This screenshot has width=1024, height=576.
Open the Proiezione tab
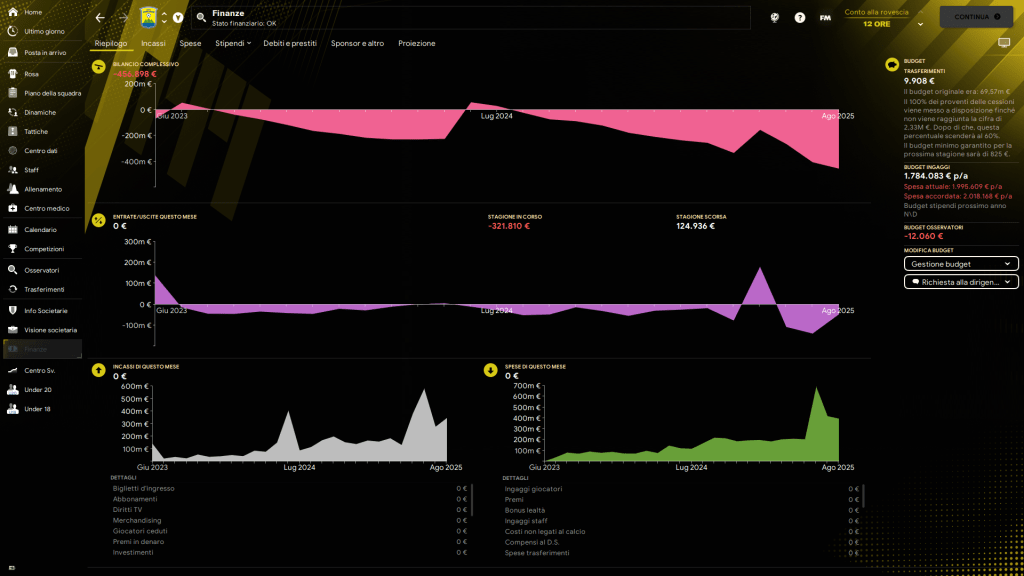click(x=416, y=44)
